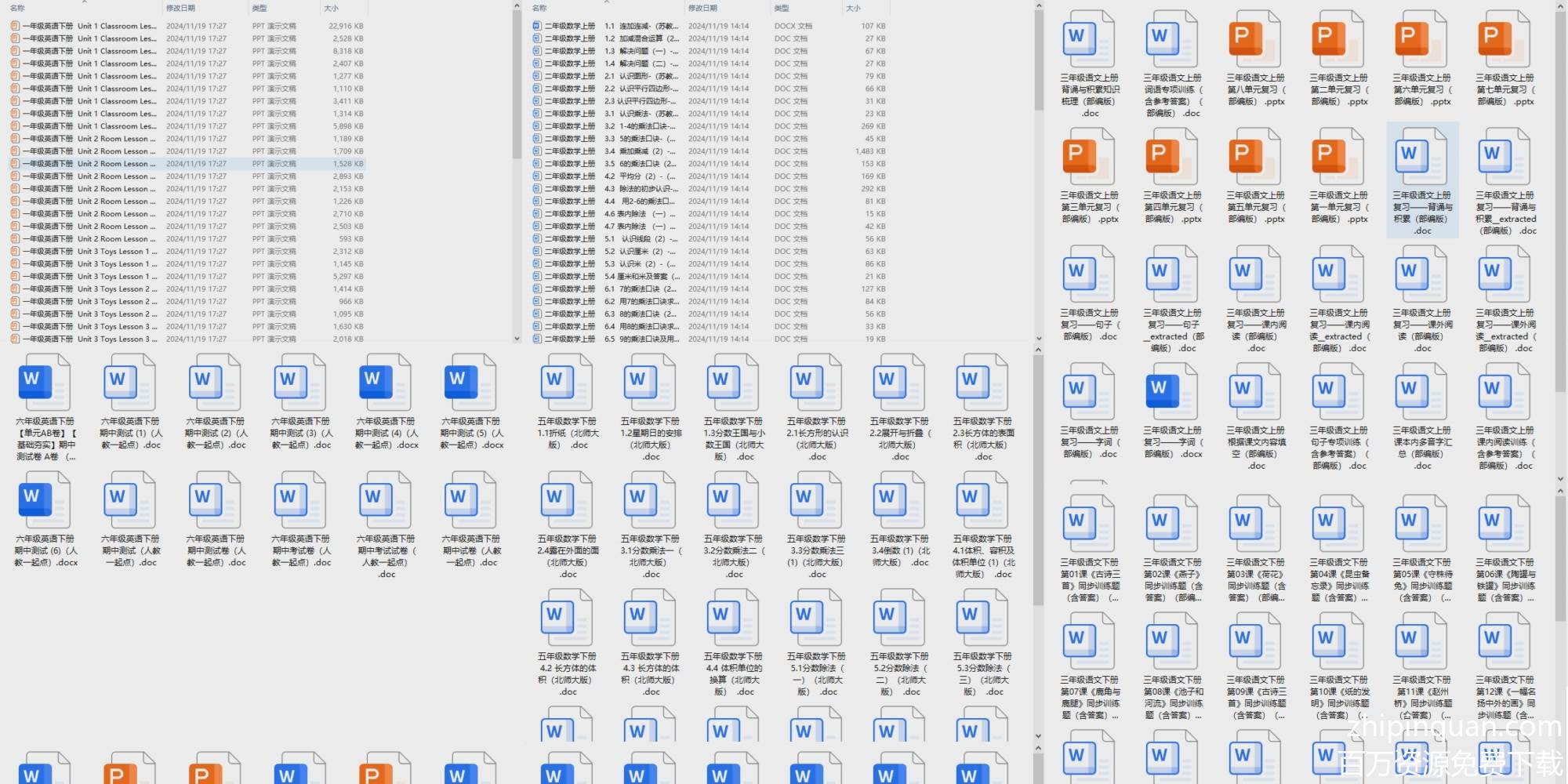Select the 3.4倒数 (1) Word file icon
The width and height of the screenshot is (1568, 784).
(x=900, y=500)
